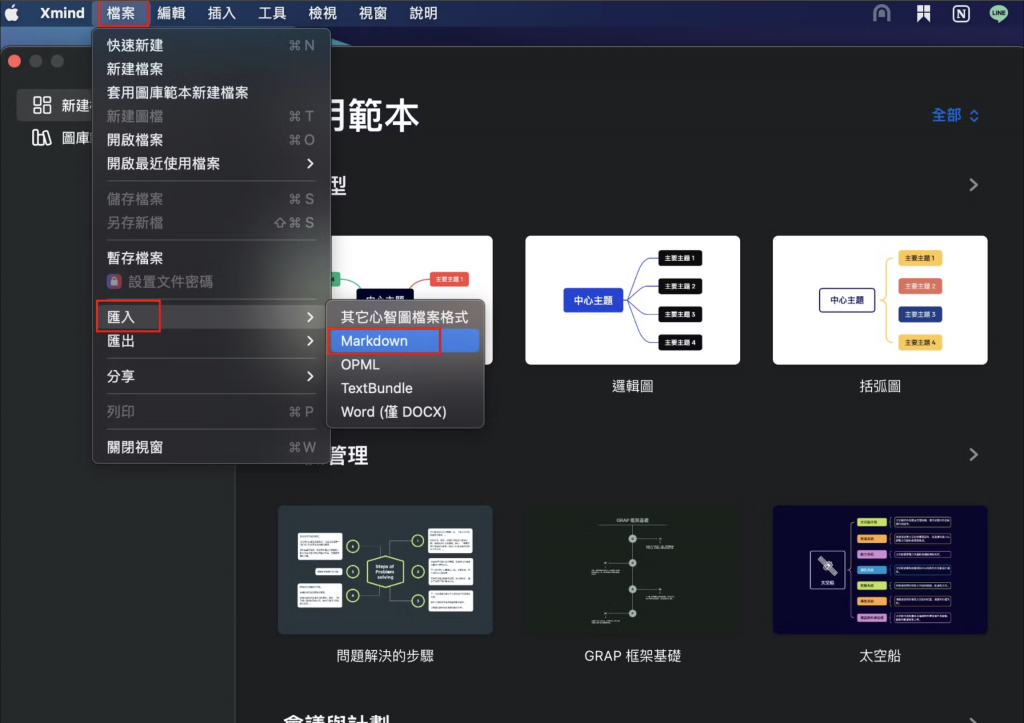1024x723 pixels.
Task: Open the 問題解決的步驟 template thumbnail
Action: tap(385, 570)
